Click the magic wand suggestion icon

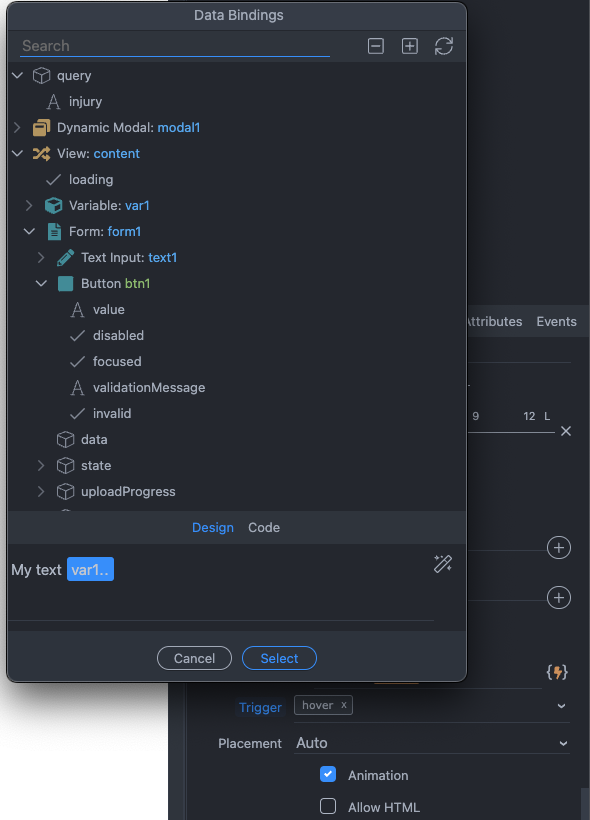(x=443, y=564)
